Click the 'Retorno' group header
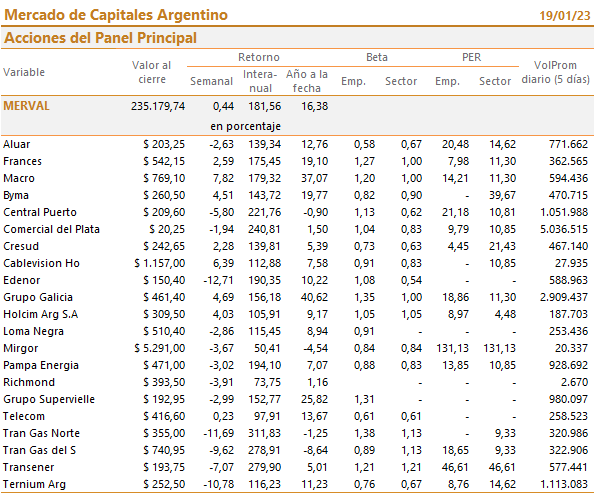594x493 pixels. (x=259, y=57)
